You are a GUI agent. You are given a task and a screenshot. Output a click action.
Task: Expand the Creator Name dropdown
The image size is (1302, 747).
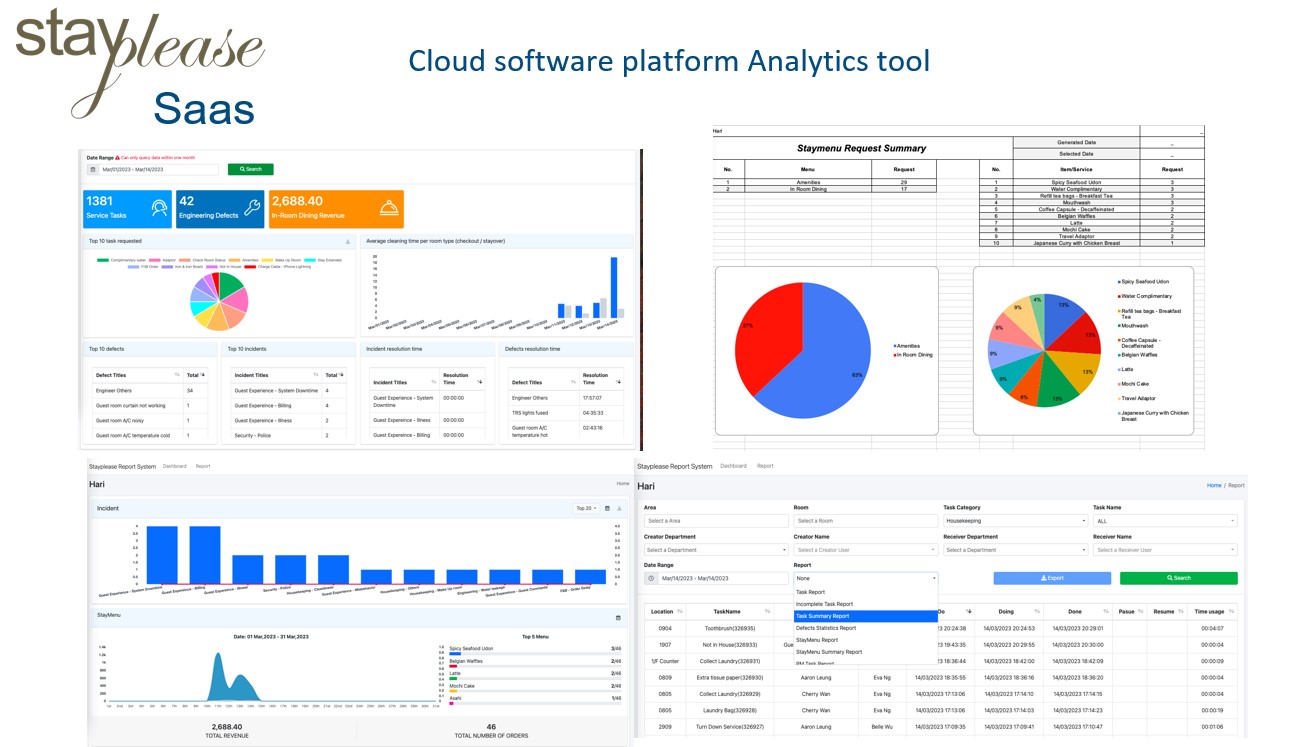[865, 550]
